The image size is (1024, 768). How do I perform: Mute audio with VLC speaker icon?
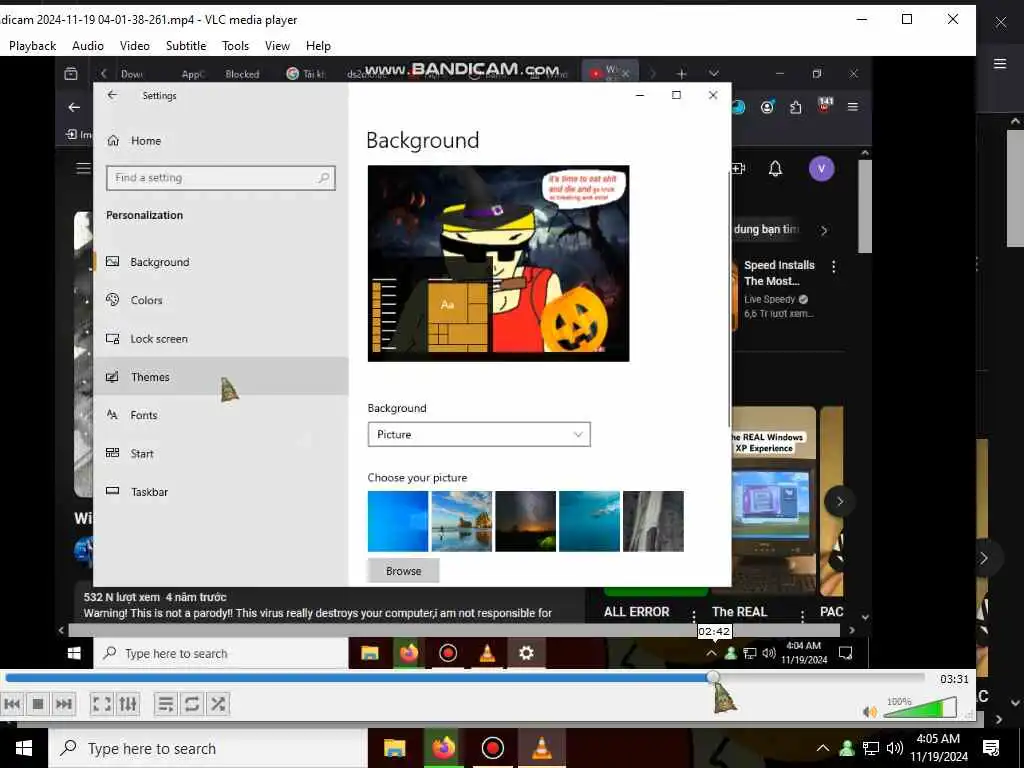point(870,712)
